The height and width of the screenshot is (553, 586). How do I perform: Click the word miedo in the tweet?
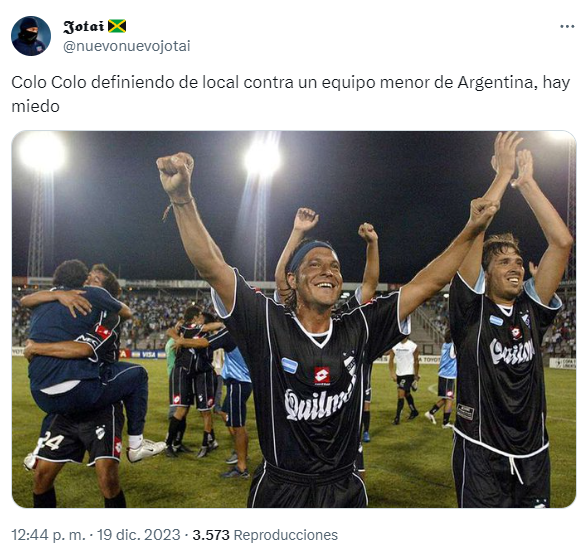[36, 106]
